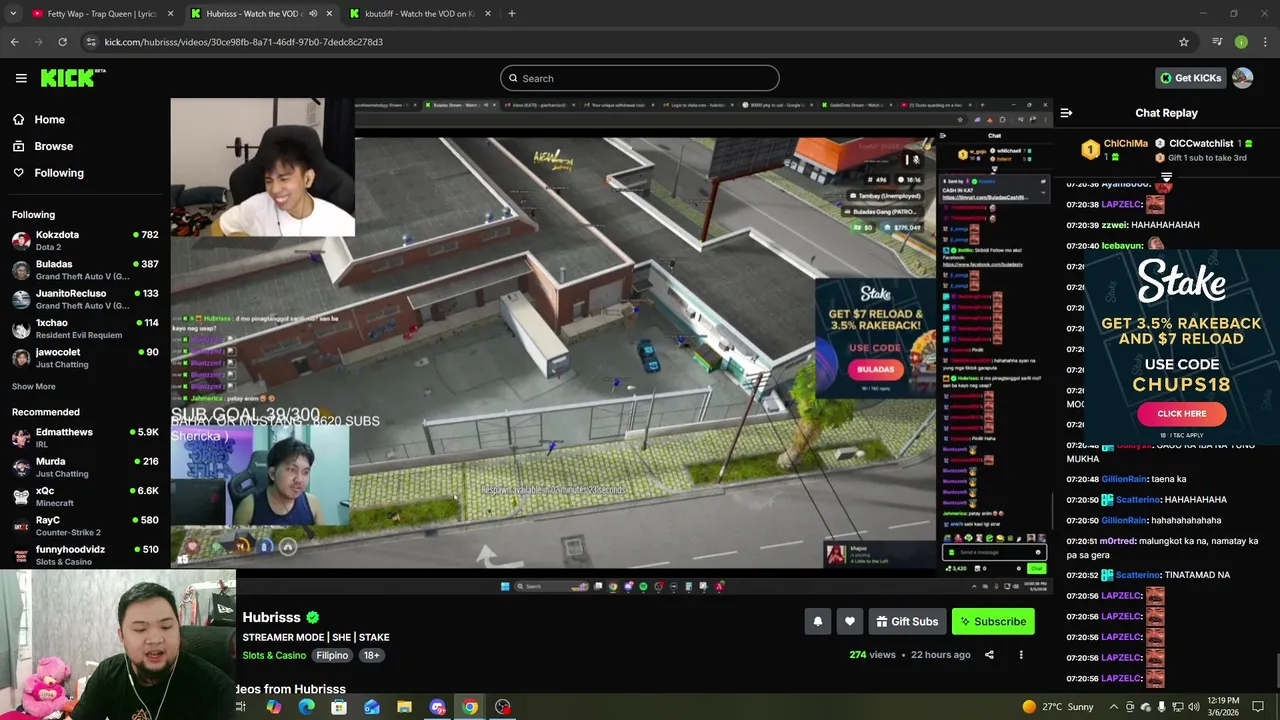The width and height of the screenshot is (1280, 720).
Task: Open Kick user avatar menu
Action: pyautogui.click(x=1242, y=78)
